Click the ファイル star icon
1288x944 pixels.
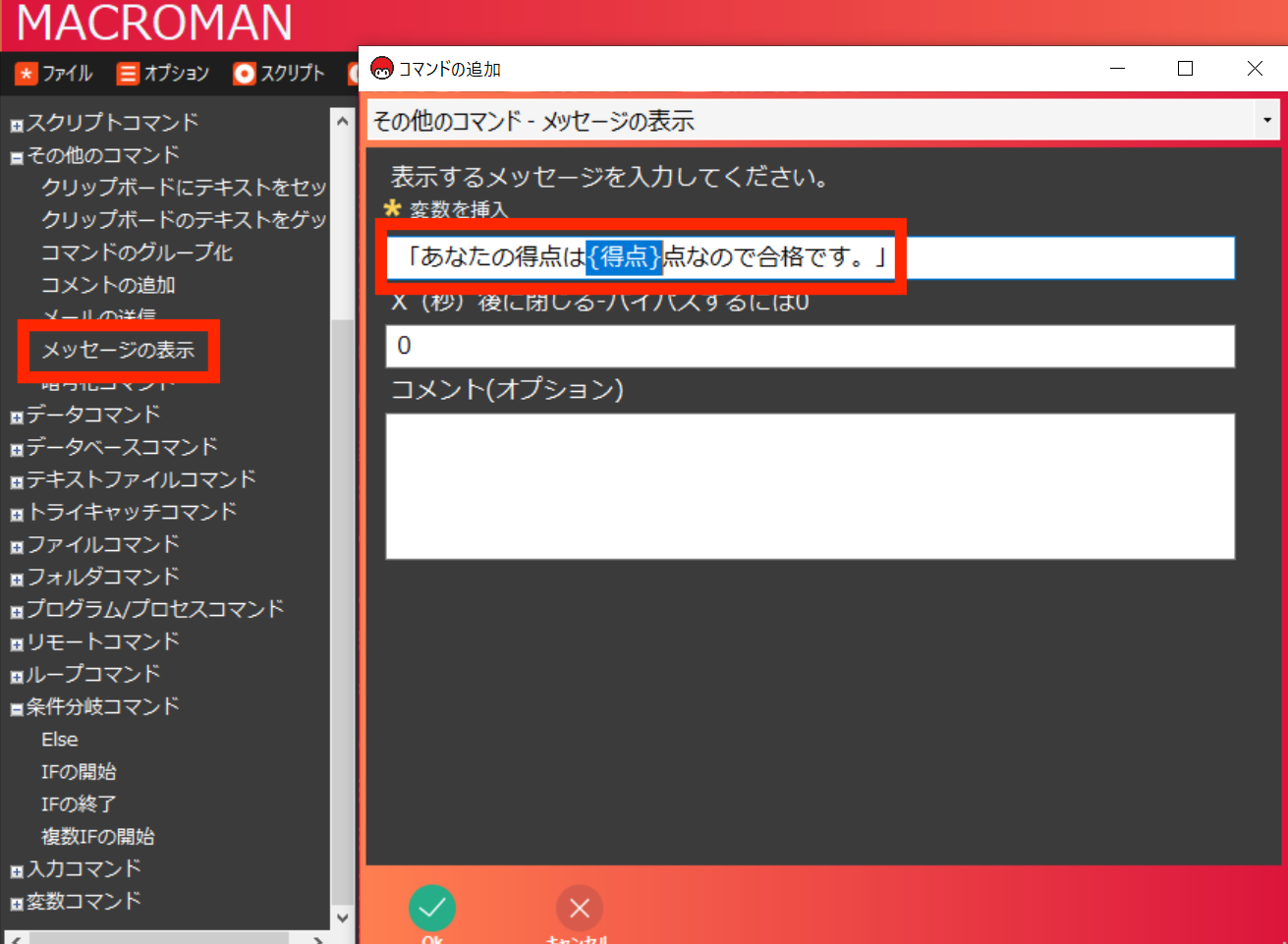[x=27, y=74]
